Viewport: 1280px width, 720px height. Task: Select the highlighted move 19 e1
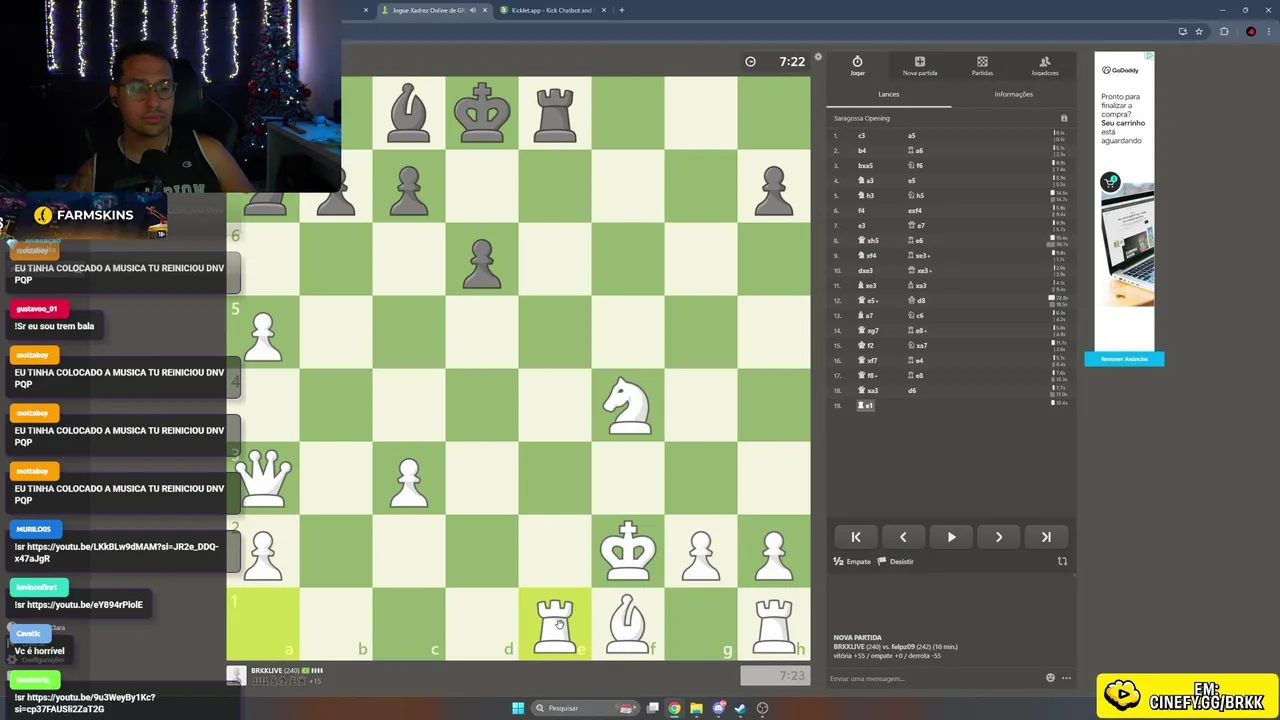866,406
